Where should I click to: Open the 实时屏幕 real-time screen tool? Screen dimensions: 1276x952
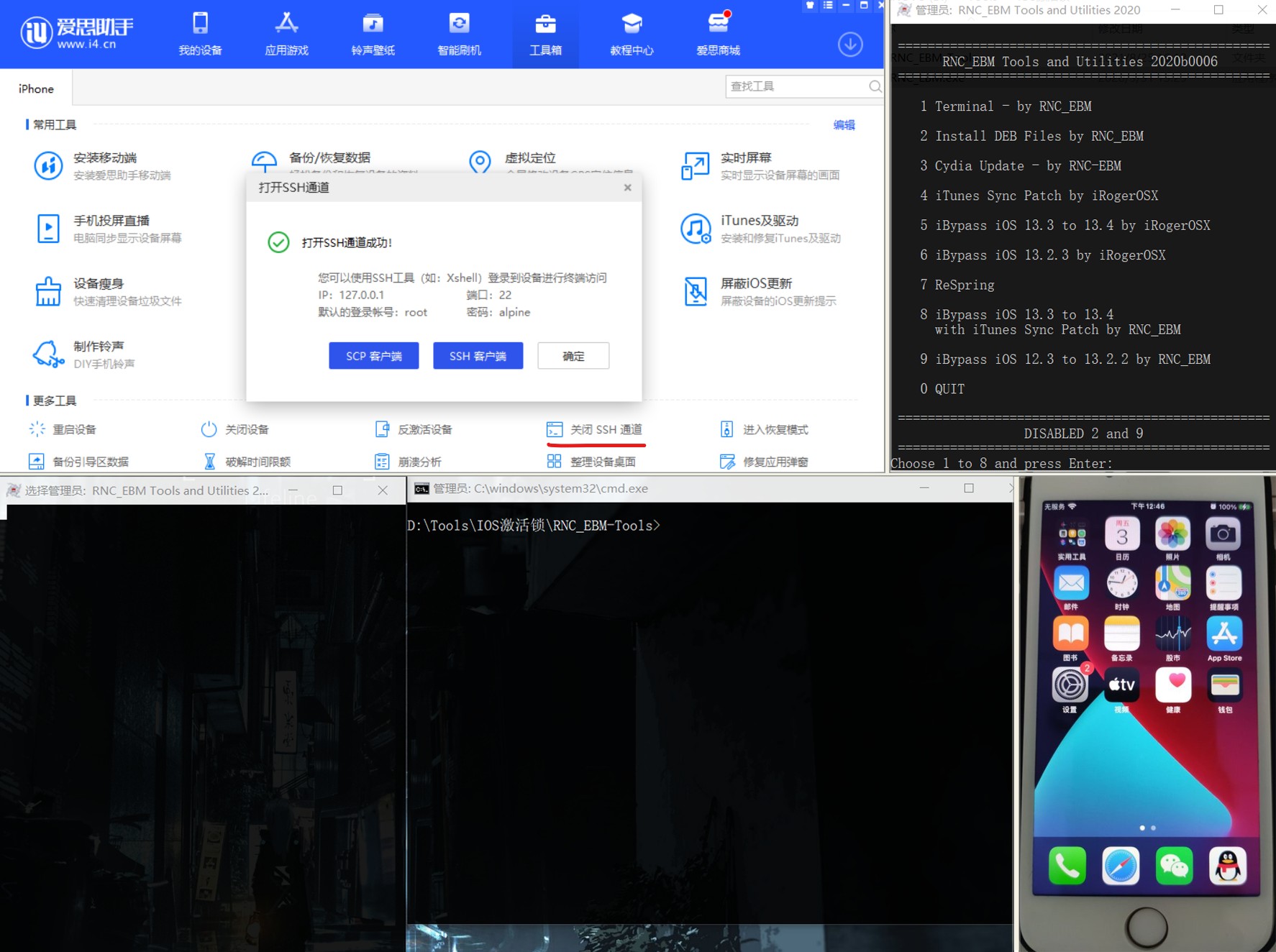pos(695,166)
